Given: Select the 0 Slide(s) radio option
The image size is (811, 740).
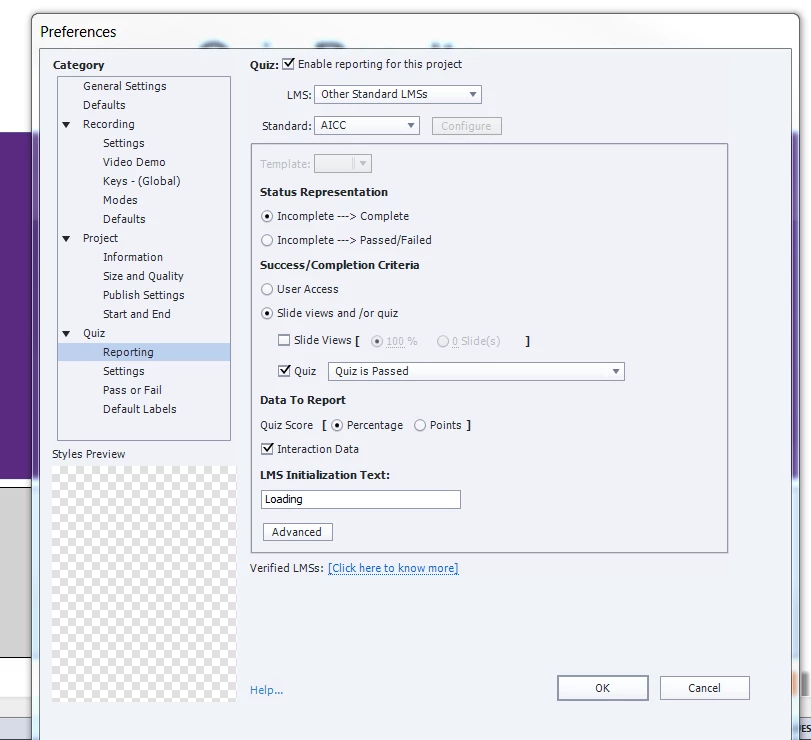Looking at the screenshot, I should (x=443, y=341).
